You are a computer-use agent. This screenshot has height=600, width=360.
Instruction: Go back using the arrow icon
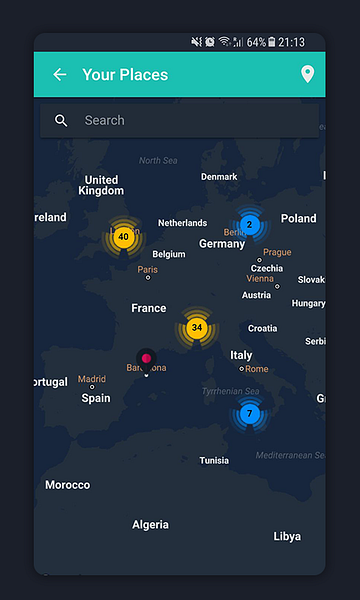point(60,74)
